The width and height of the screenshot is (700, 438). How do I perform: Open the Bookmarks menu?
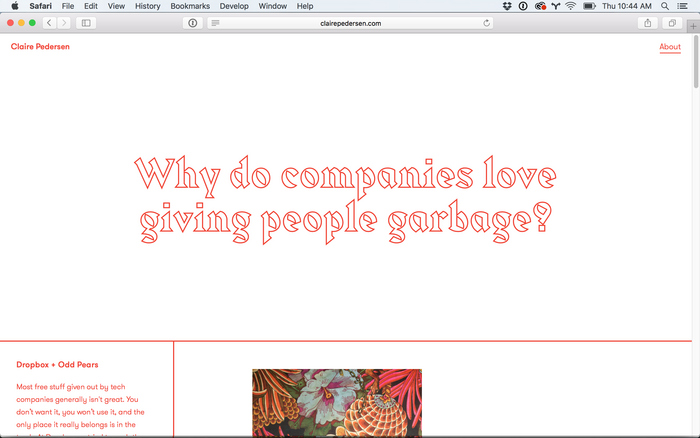pos(190,6)
